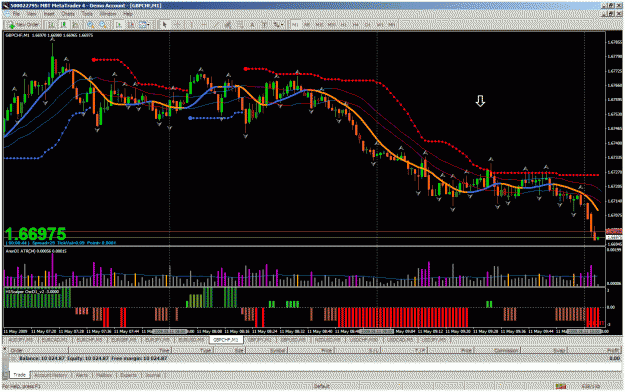The height and width of the screenshot is (392, 625).
Task: Select the GBPCHF,M1 chart tab
Action: point(226,340)
